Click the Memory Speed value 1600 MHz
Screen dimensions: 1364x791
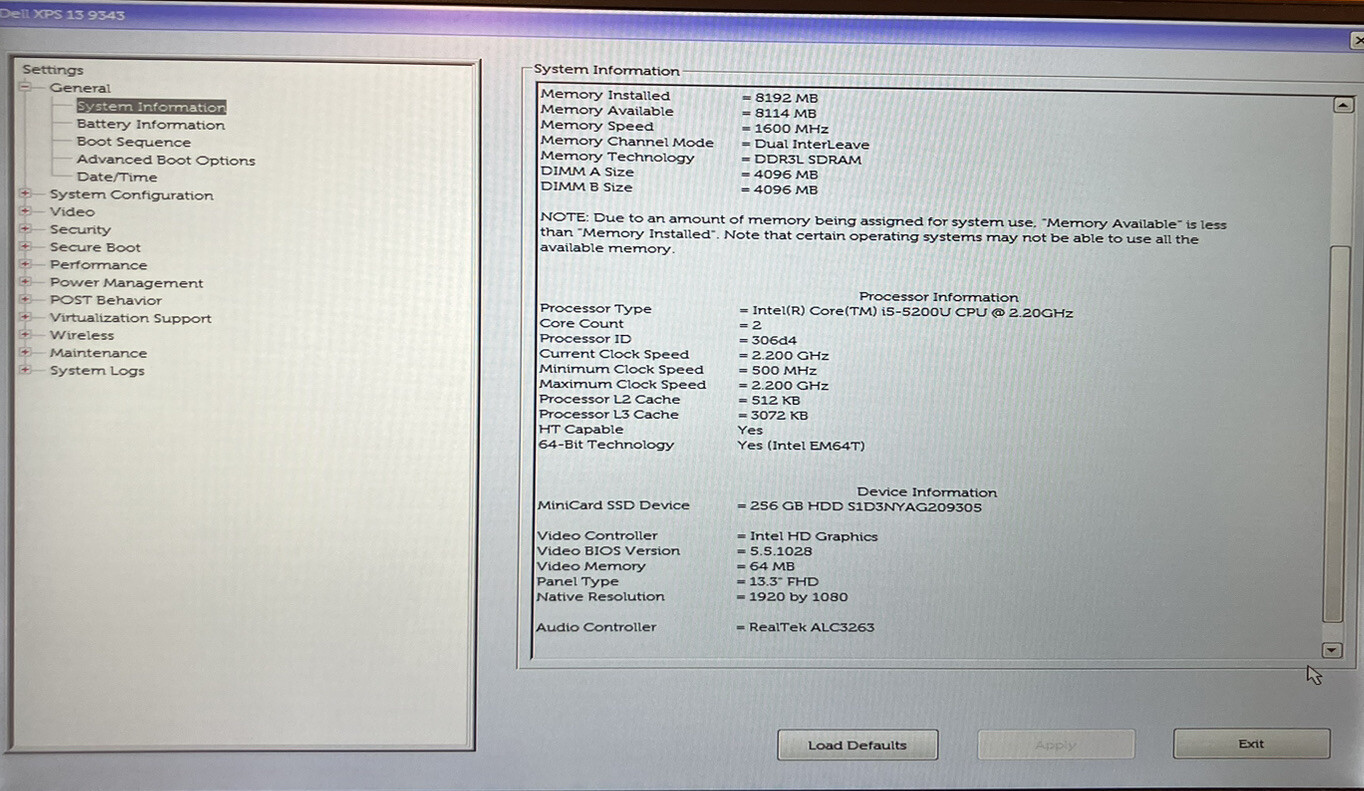coord(790,129)
